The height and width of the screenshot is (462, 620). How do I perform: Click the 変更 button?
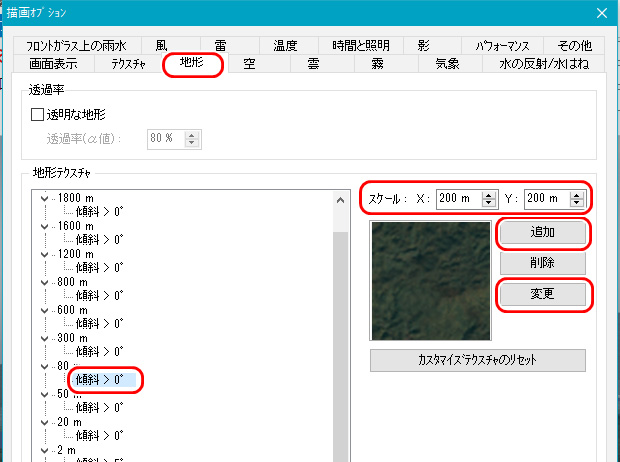pyautogui.click(x=542, y=294)
